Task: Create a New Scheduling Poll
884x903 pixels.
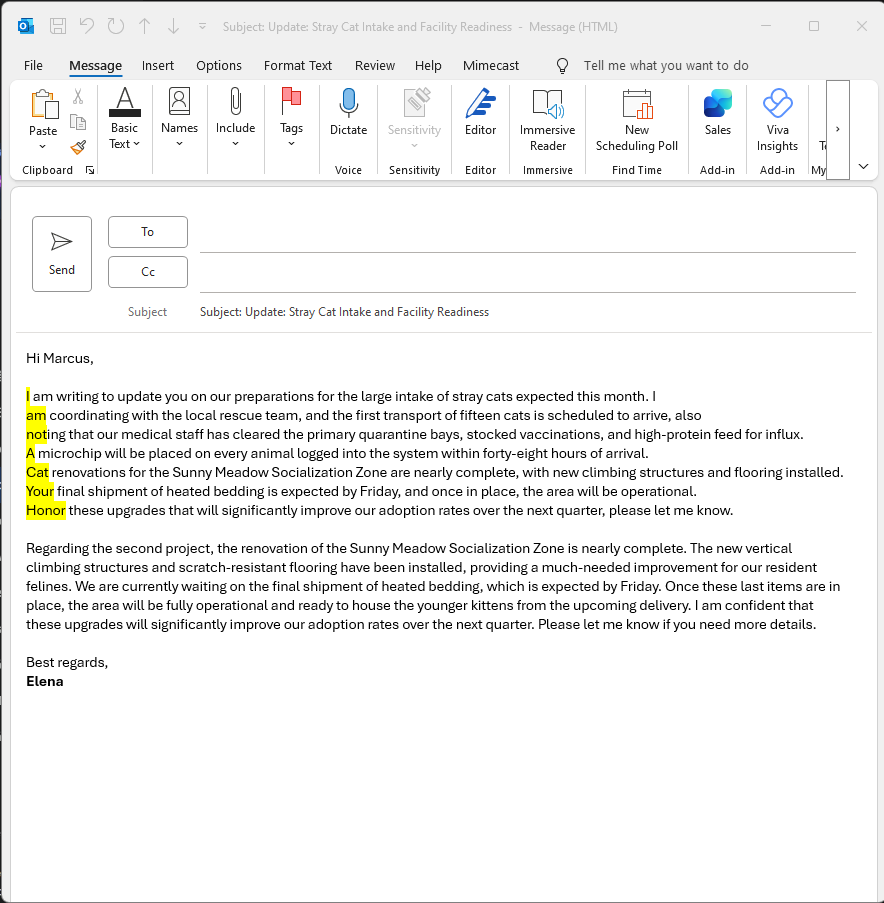Action: pyautogui.click(x=636, y=117)
